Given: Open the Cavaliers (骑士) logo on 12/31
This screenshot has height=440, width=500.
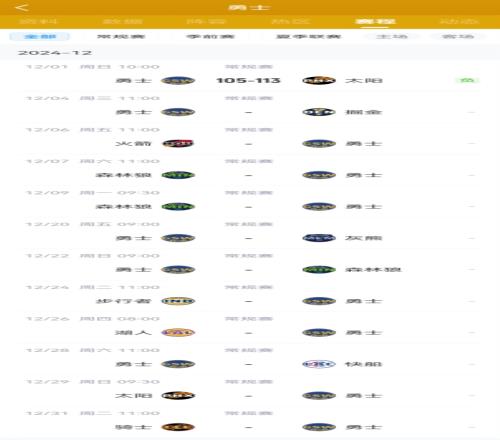Looking at the screenshot, I should pyautogui.click(x=178, y=427).
